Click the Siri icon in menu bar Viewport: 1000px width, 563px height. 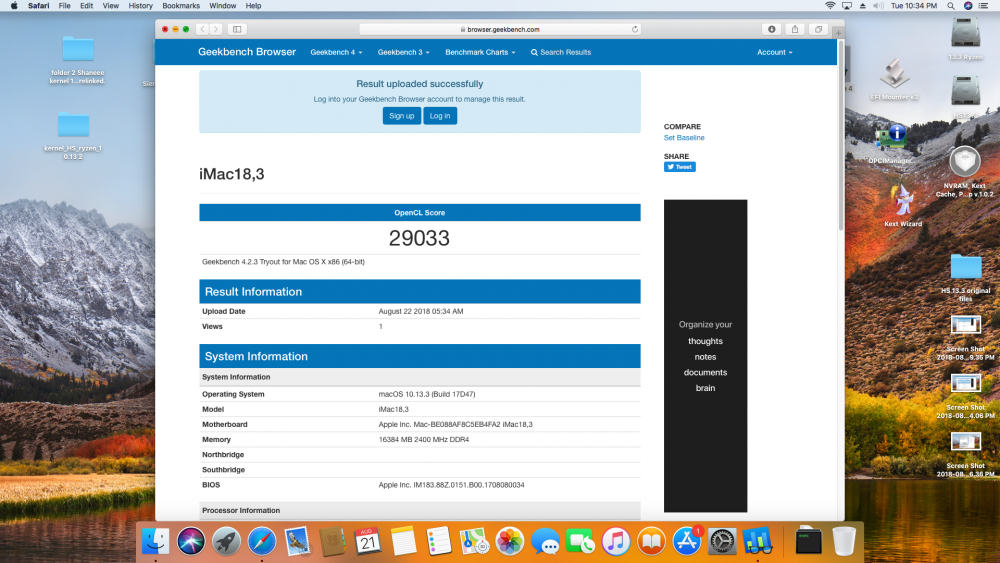[x=968, y=6]
